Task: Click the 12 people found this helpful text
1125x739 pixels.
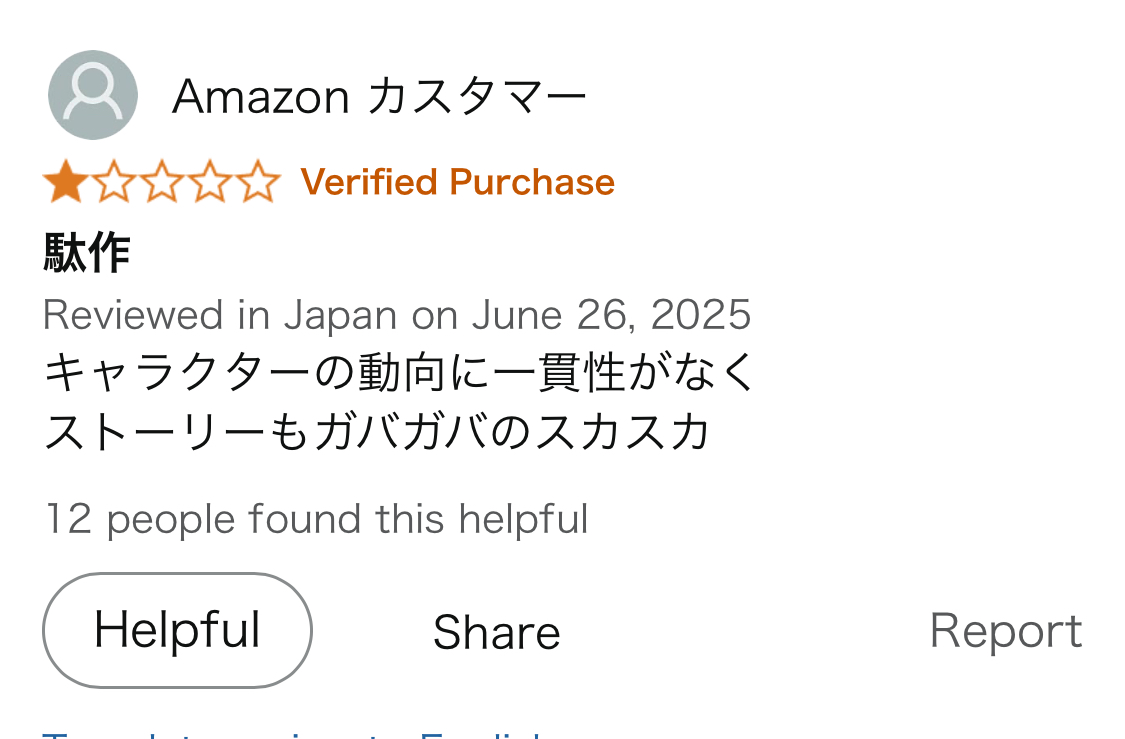Action: pyautogui.click(x=316, y=519)
